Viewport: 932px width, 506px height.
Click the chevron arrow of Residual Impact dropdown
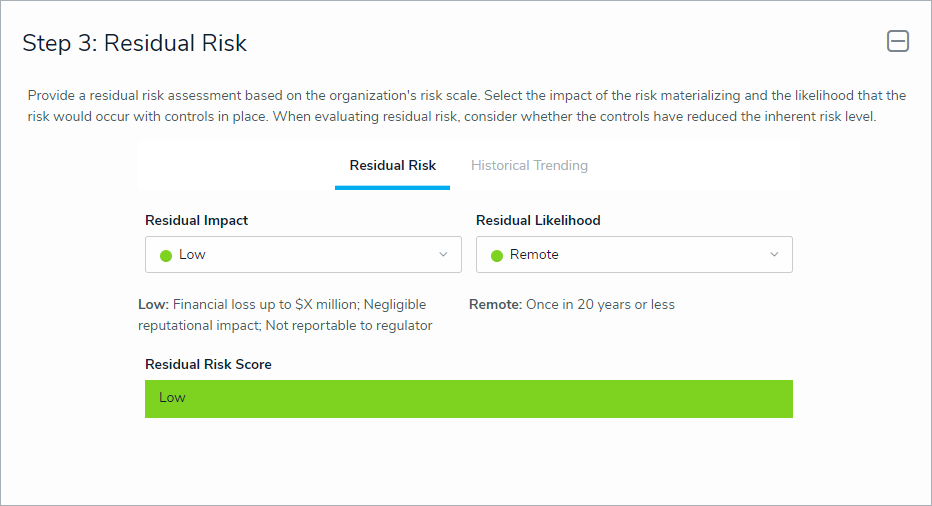click(x=443, y=255)
